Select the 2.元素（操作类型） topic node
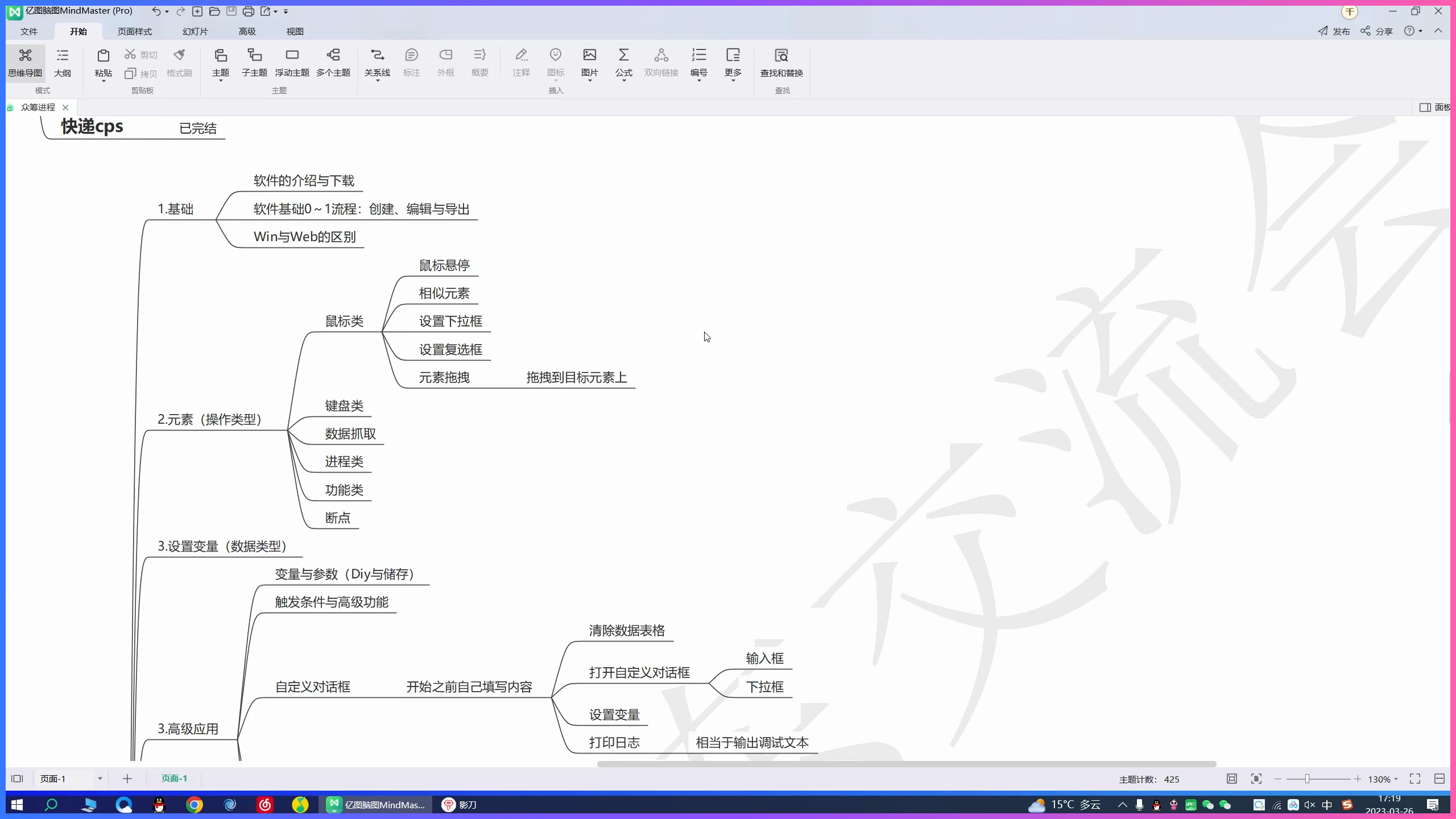This screenshot has width=1456, height=819. [x=209, y=420]
